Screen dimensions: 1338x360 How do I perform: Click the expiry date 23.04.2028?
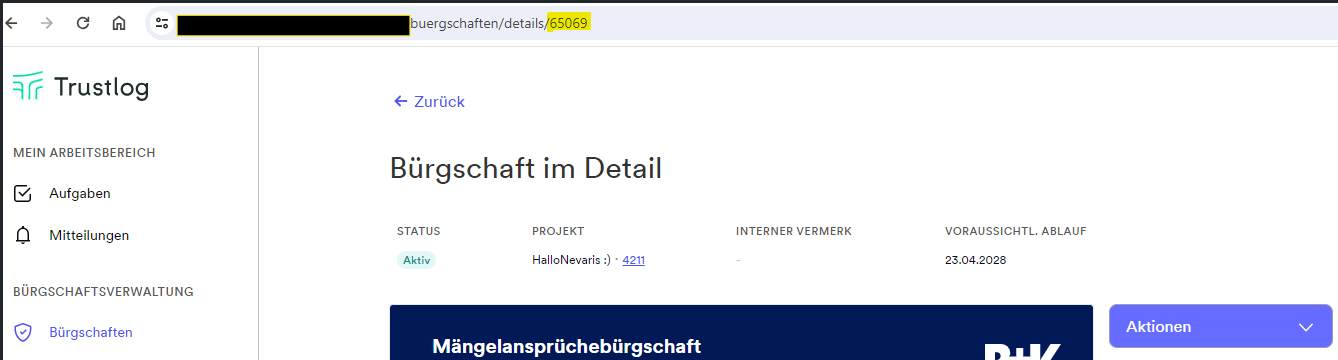click(975, 260)
